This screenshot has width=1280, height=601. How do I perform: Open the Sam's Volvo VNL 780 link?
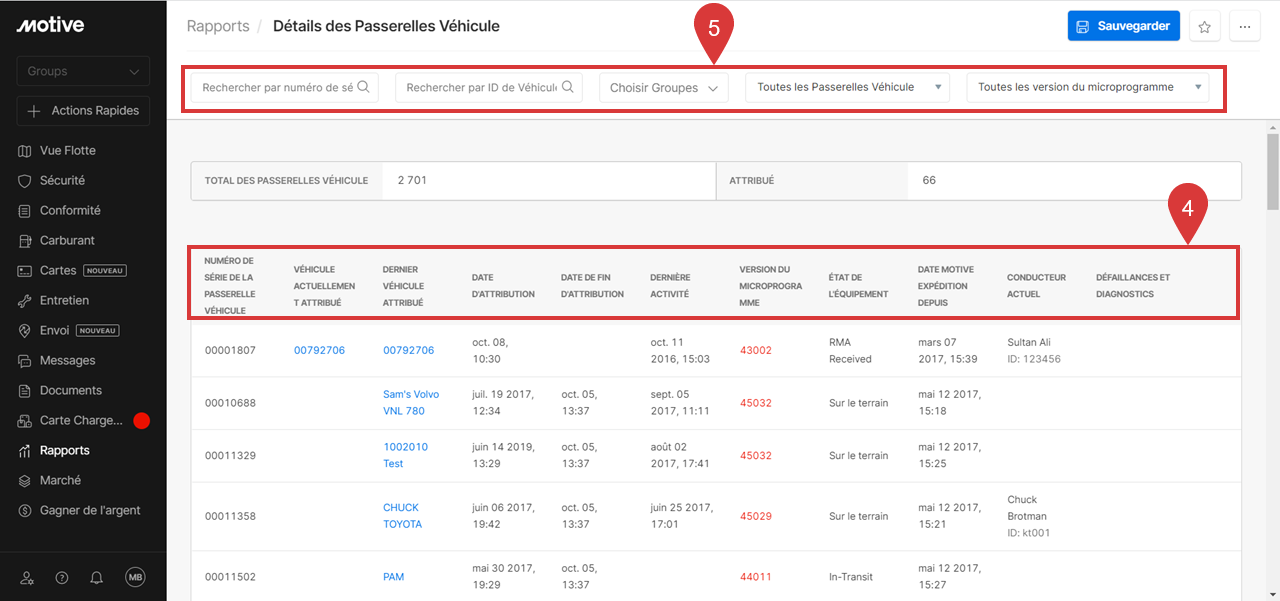pos(411,403)
